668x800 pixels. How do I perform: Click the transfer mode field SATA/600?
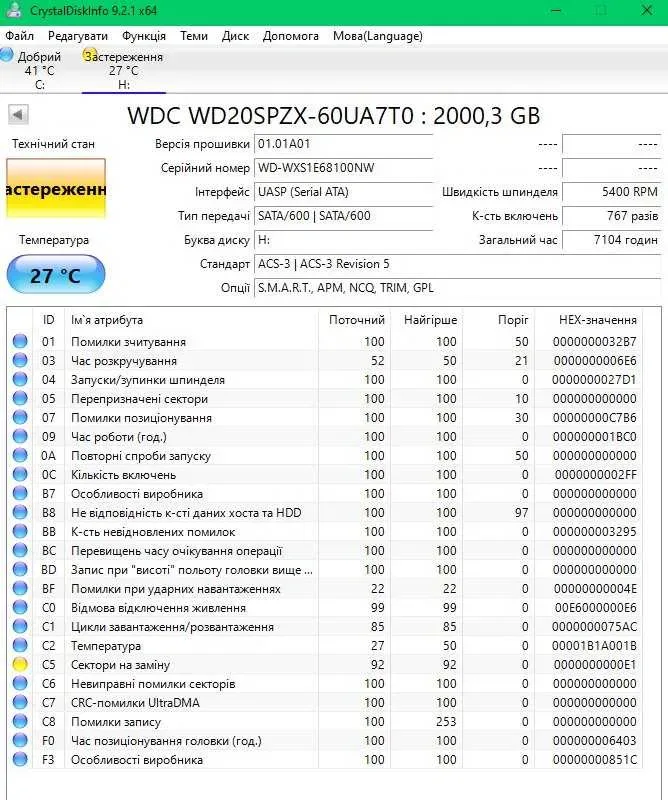343,216
